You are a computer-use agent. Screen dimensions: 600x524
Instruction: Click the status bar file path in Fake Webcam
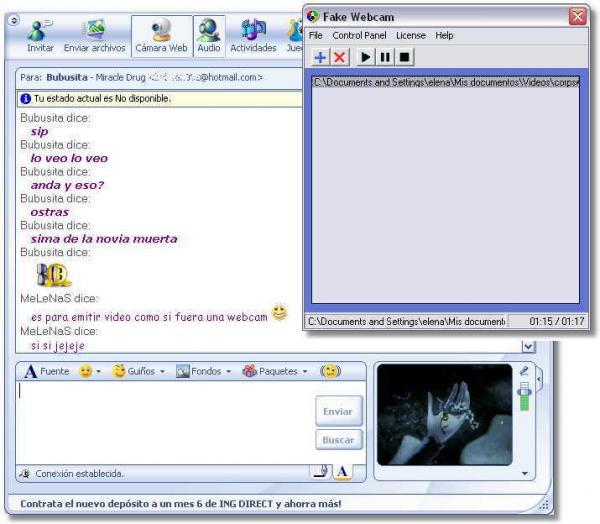(406, 322)
